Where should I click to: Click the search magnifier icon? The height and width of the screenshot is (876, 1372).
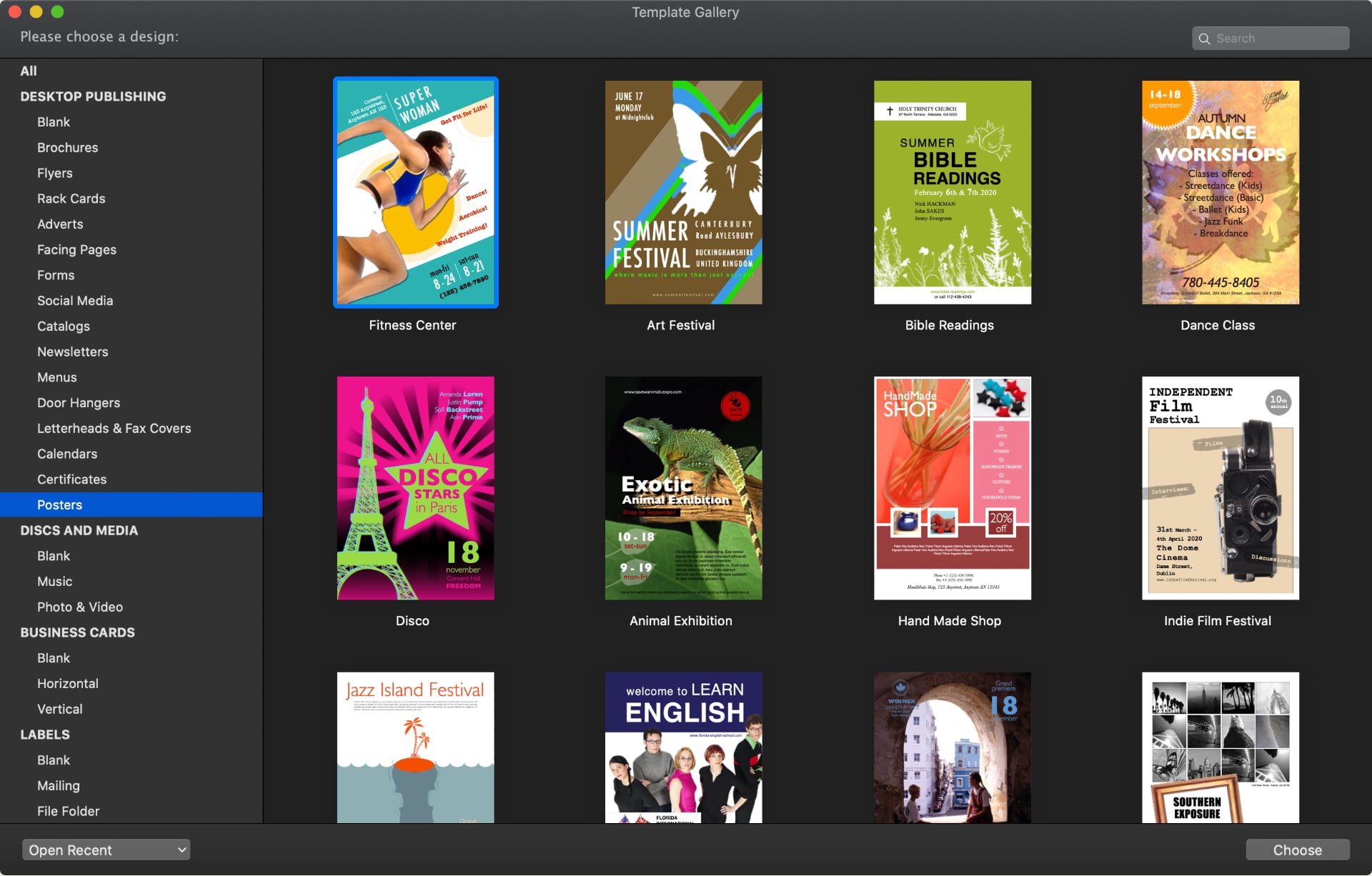pos(1206,38)
